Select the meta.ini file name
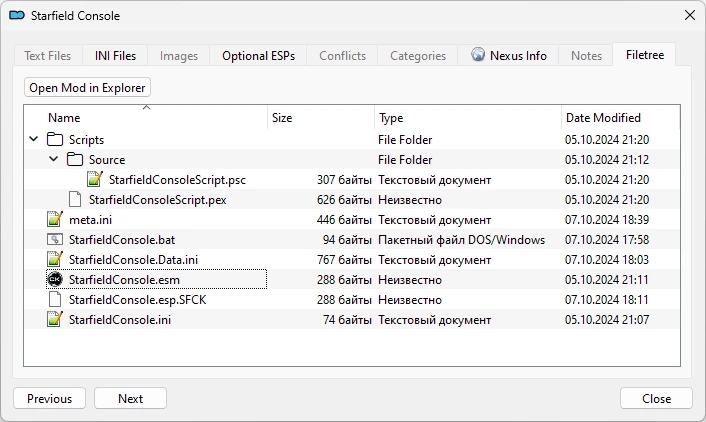The height and width of the screenshot is (422, 706). (91, 220)
